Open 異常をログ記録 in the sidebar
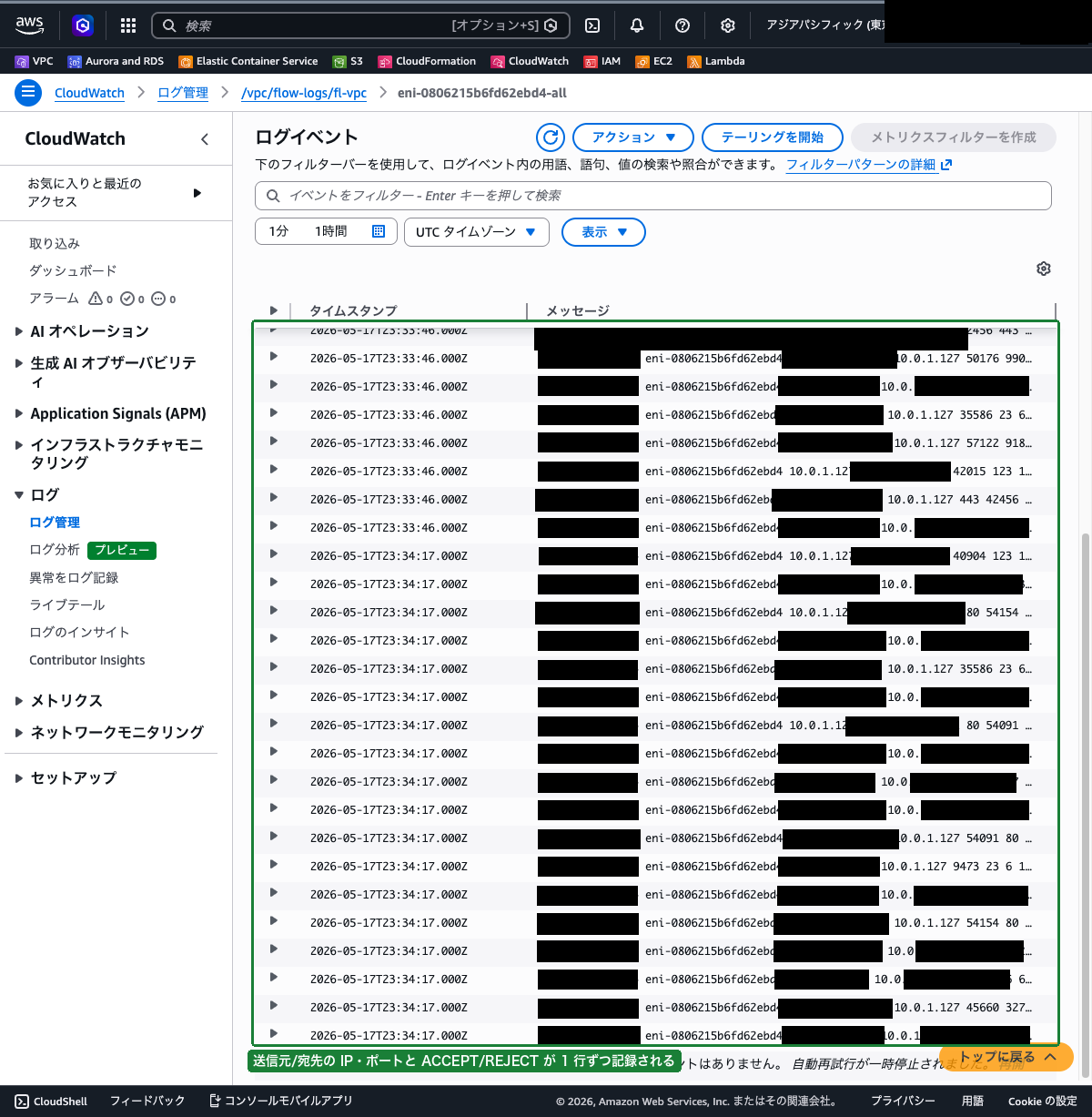The width and height of the screenshot is (1092, 1117). pyautogui.click(x=74, y=578)
